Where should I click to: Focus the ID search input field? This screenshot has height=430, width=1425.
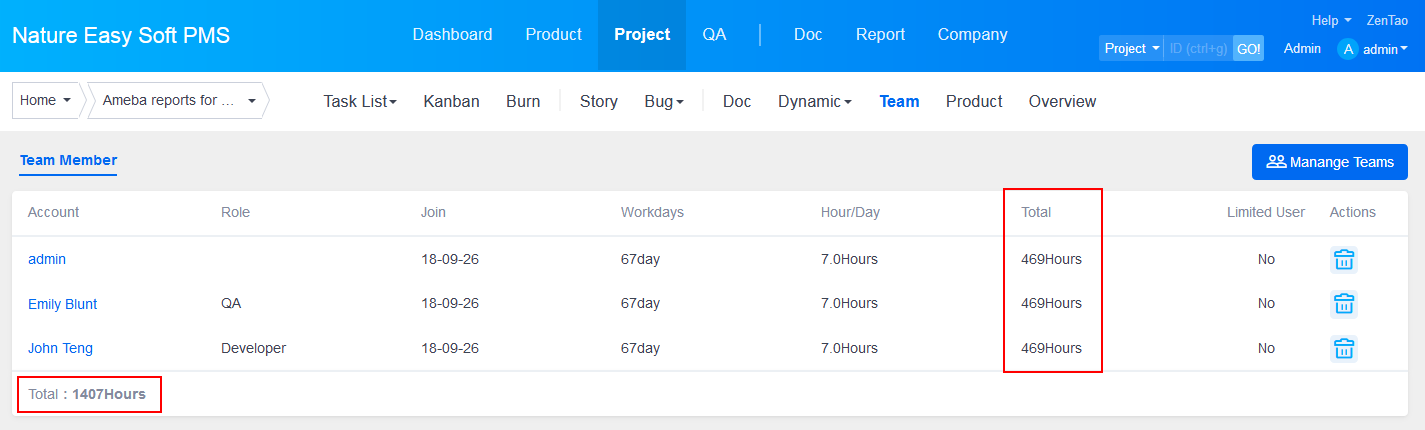[1198, 49]
